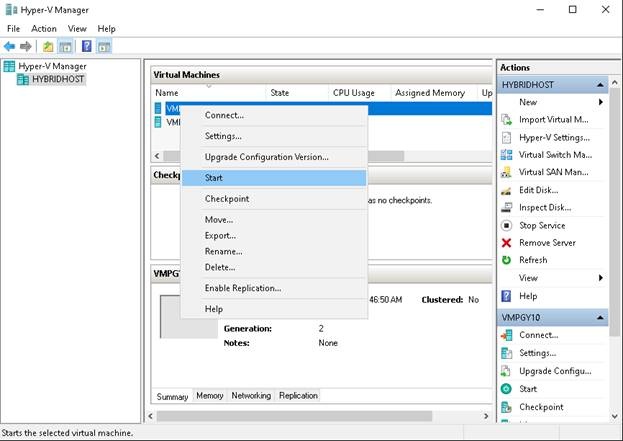This screenshot has width=623, height=441.
Task: Click the blue Help toolbar icon
Action: click(87, 46)
